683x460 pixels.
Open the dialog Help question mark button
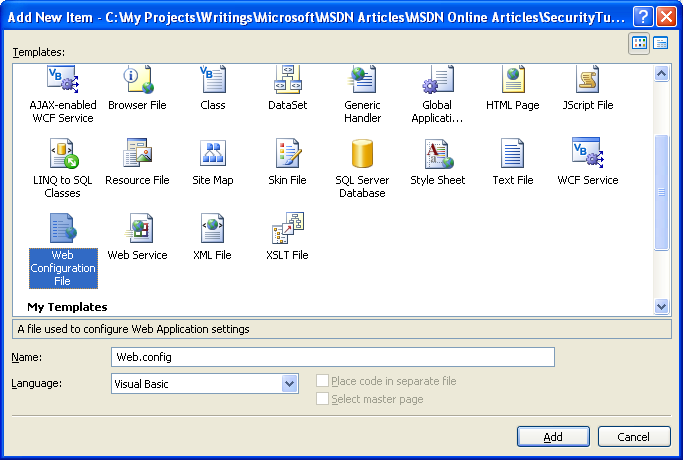643,17
